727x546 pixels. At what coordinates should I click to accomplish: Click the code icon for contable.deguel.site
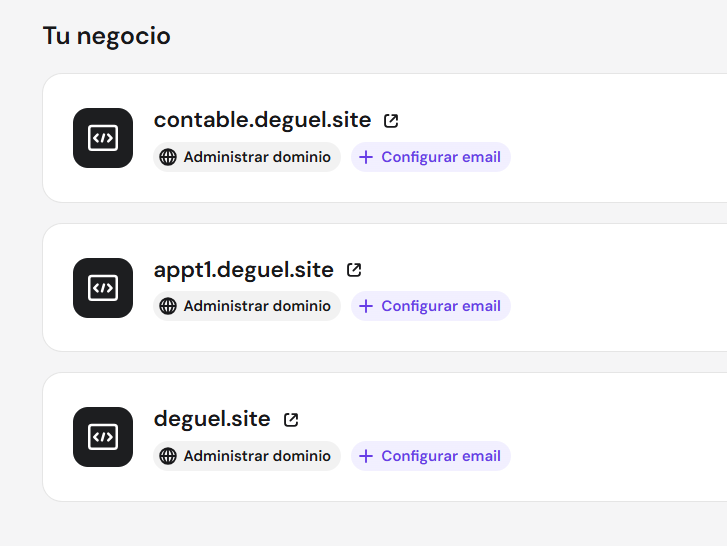point(103,138)
